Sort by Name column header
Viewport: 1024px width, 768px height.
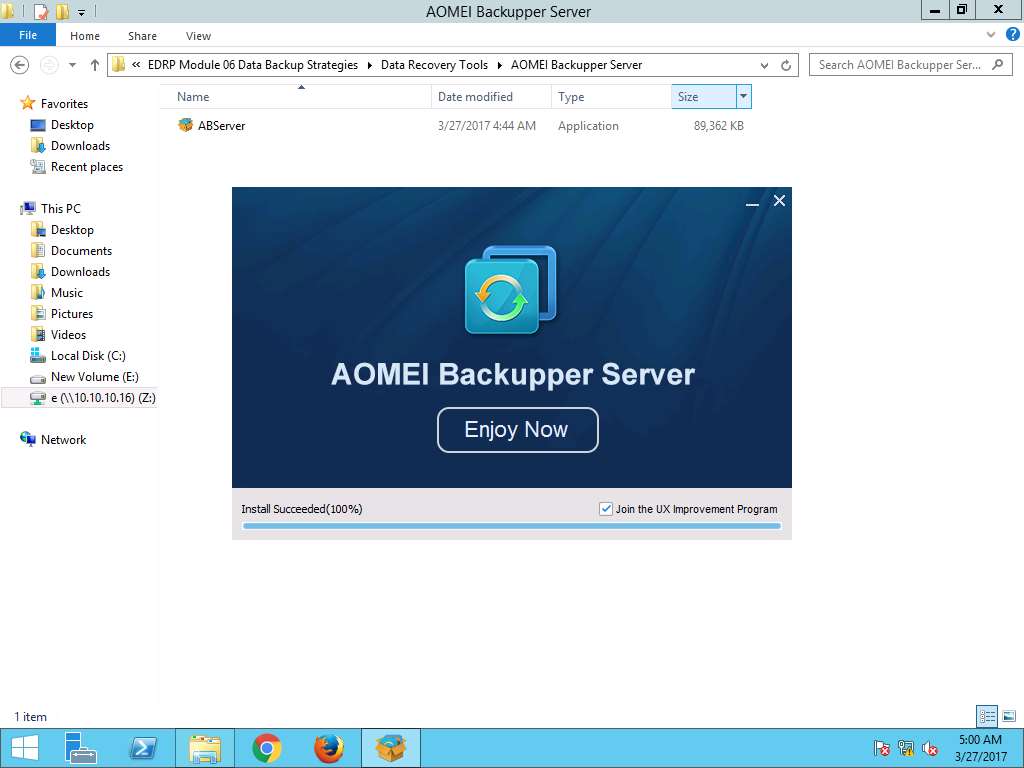295,97
